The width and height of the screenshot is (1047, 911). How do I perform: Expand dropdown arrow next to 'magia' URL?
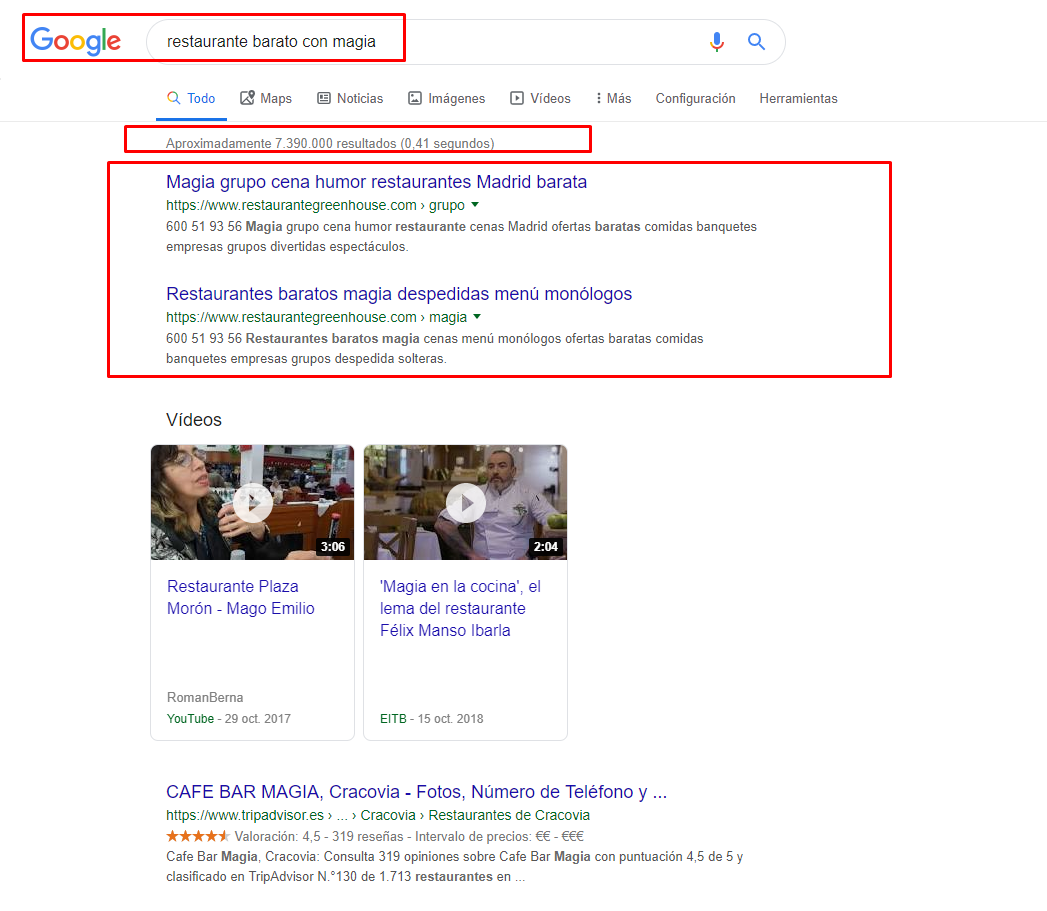pyautogui.click(x=477, y=317)
